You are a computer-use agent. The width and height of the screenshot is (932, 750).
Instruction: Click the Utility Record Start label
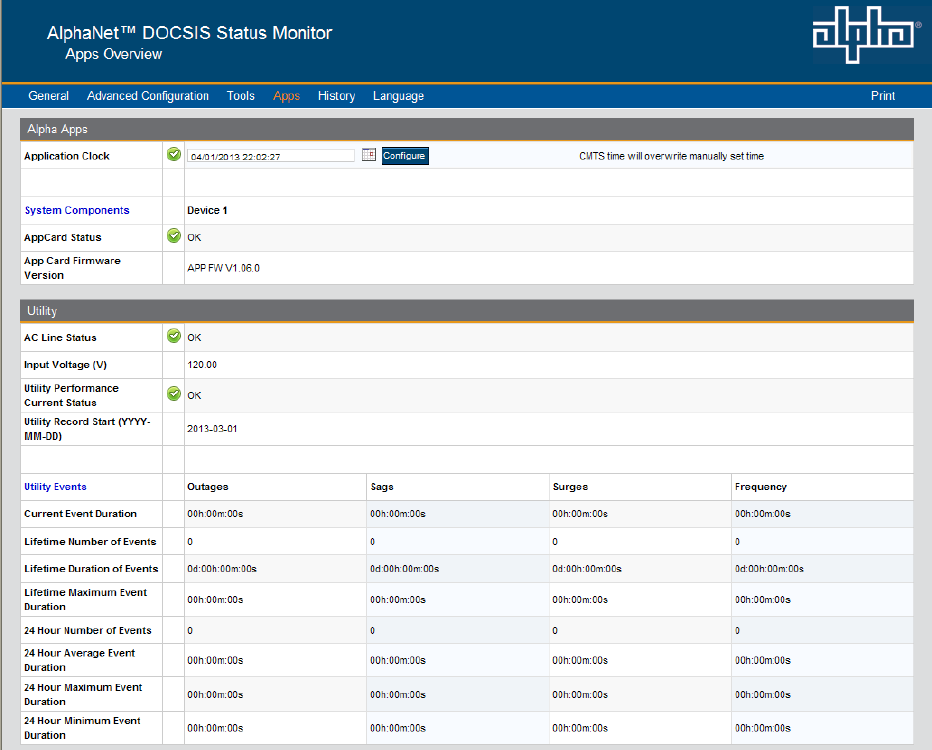(x=87, y=428)
